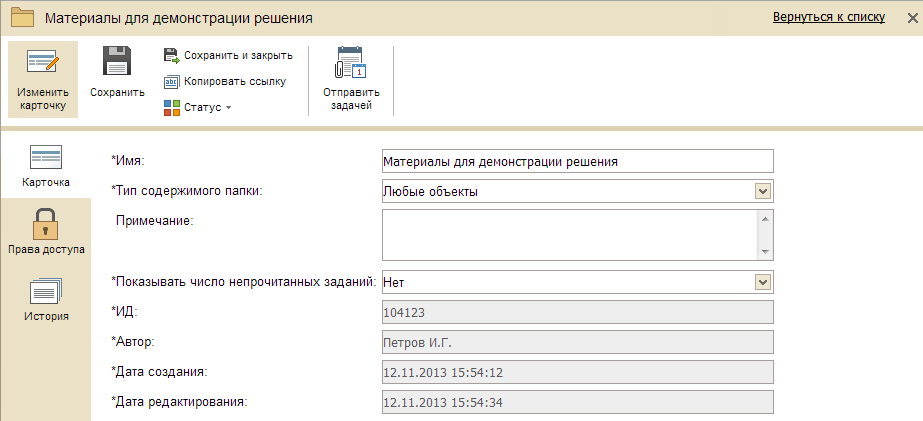Click inside the Примечание text area
Viewport: 923px width, 421px height.
(x=569, y=235)
